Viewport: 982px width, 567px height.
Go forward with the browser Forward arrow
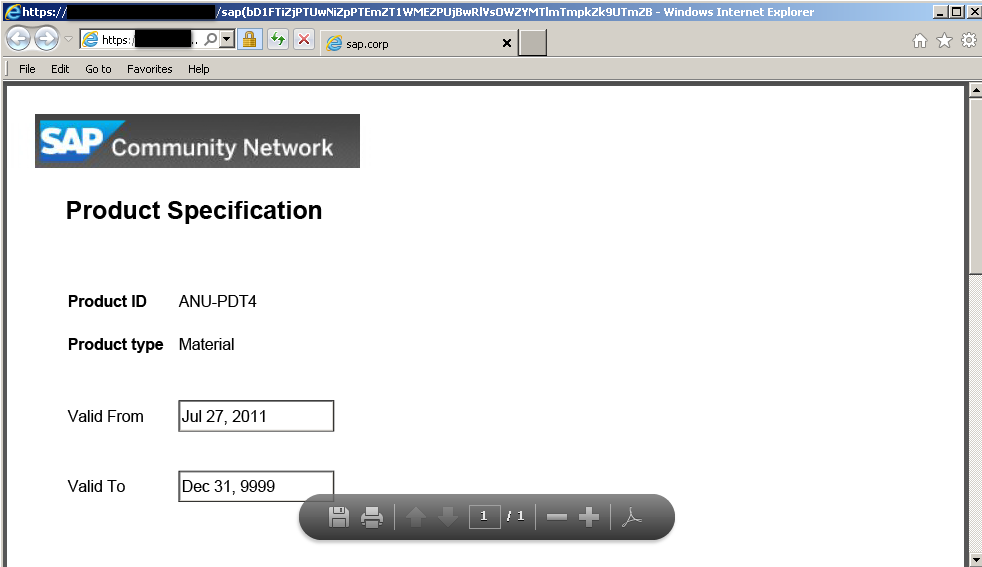click(x=46, y=39)
